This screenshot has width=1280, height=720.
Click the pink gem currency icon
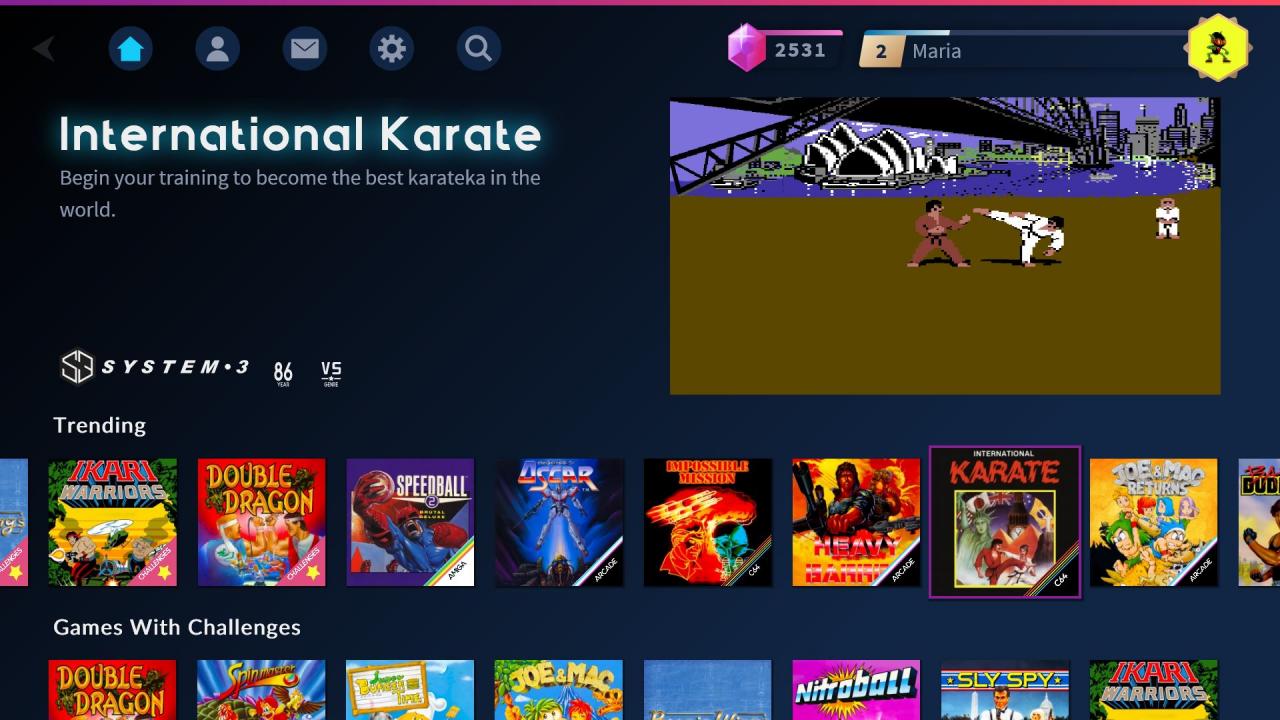point(745,48)
